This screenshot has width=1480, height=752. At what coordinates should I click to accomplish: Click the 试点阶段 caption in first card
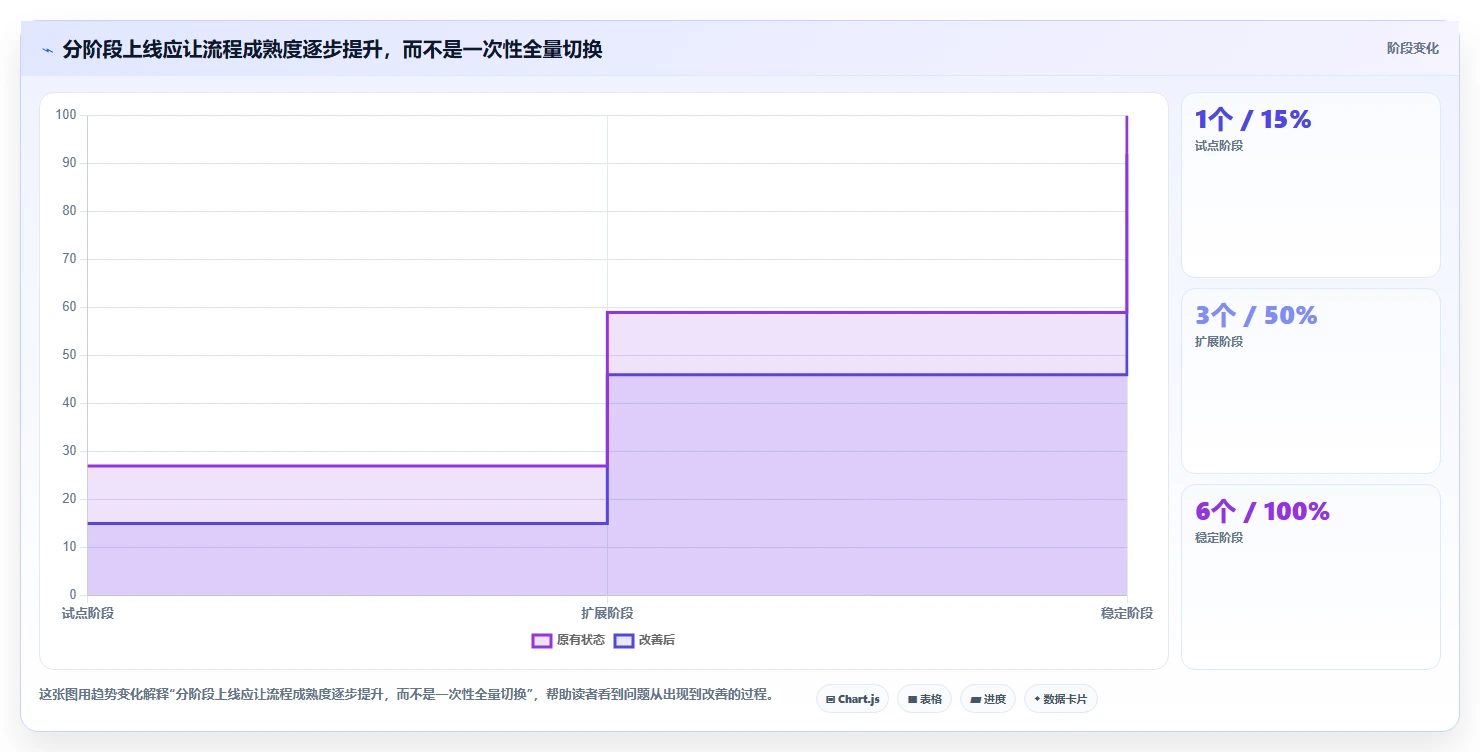(x=1219, y=146)
